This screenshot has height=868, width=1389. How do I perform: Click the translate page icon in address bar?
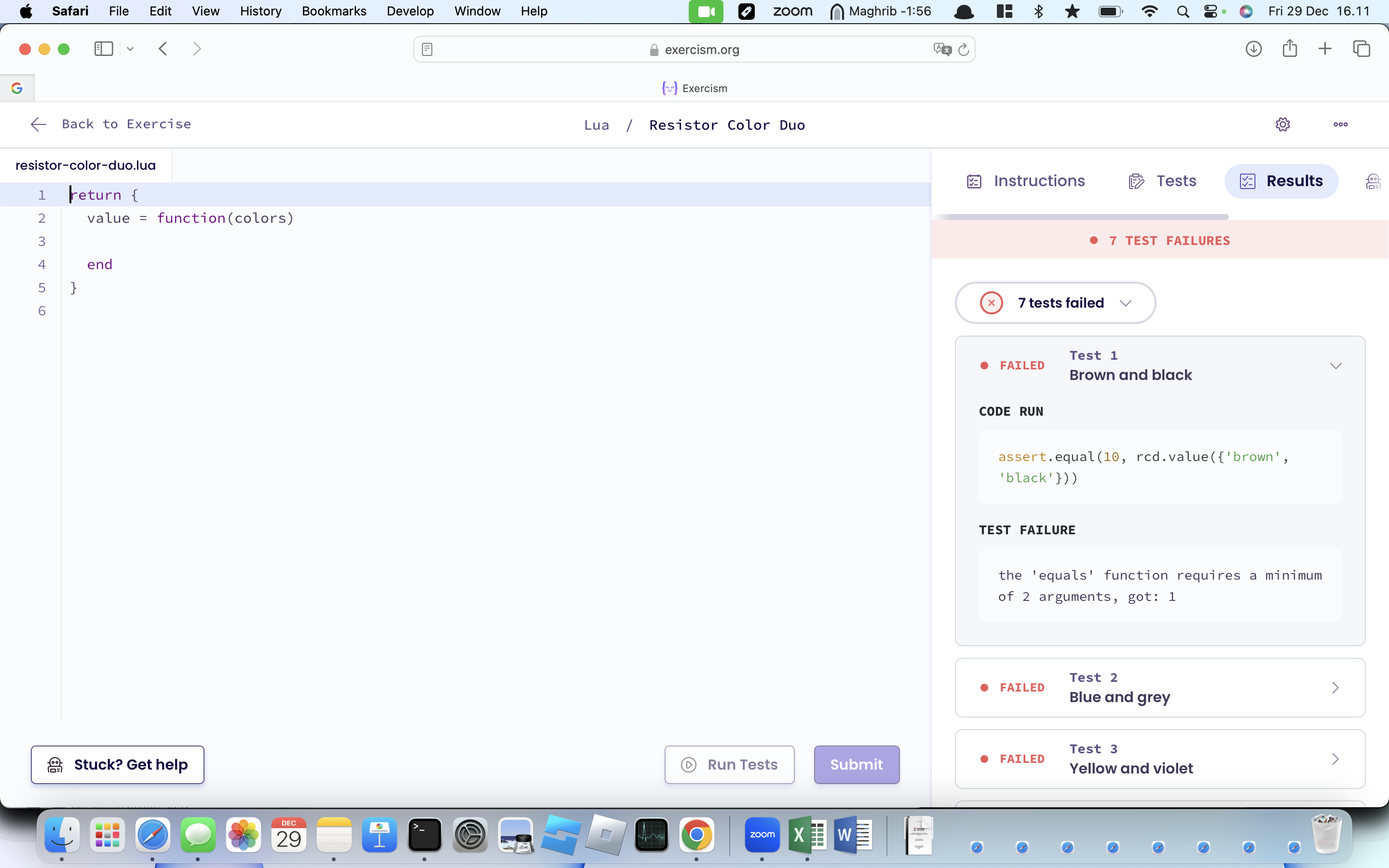coord(942,49)
